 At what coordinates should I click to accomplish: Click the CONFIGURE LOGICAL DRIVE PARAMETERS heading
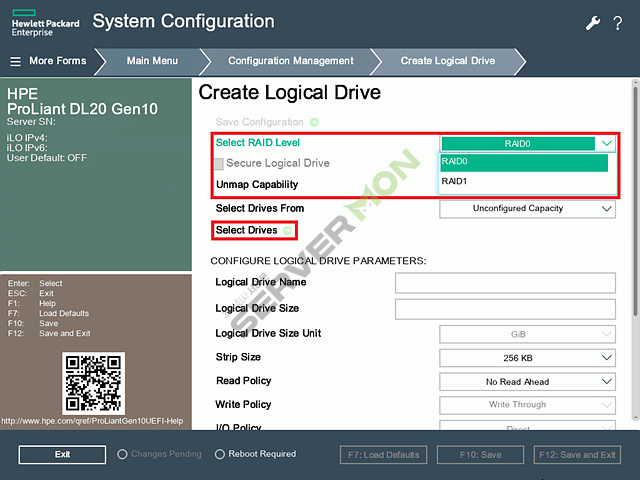tap(318, 261)
